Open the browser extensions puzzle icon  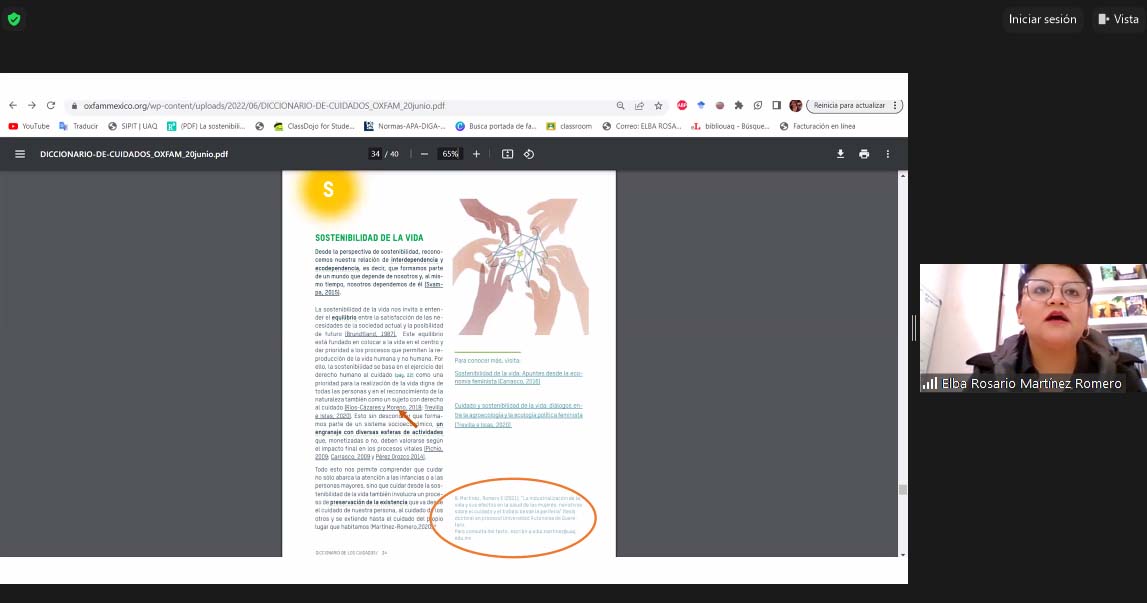point(739,105)
